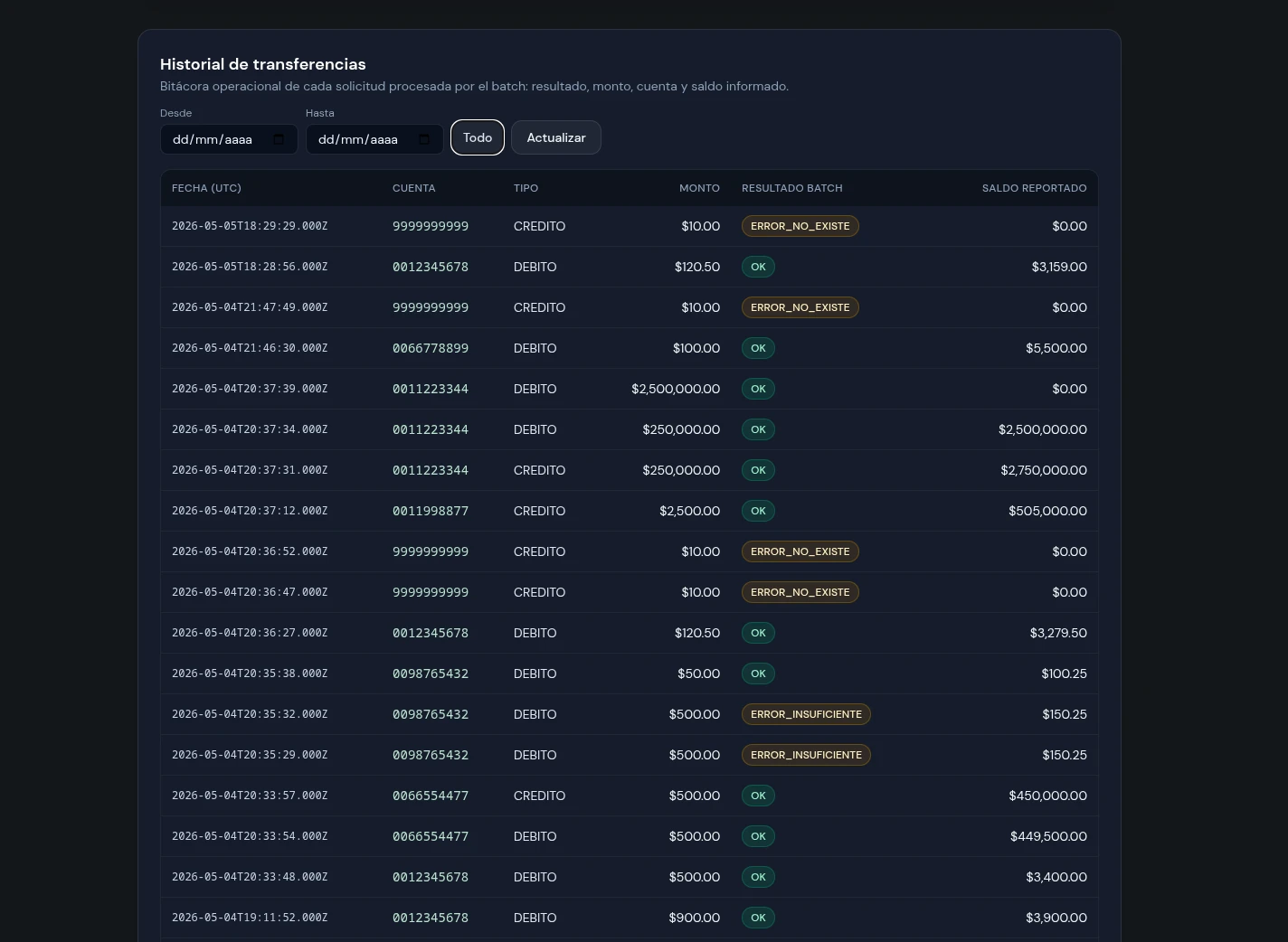This screenshot has width=1288, height=942.
Task: Click the OK badge in the 2026-05-04T20:33:57 row
Action: (x=758, y=796)
